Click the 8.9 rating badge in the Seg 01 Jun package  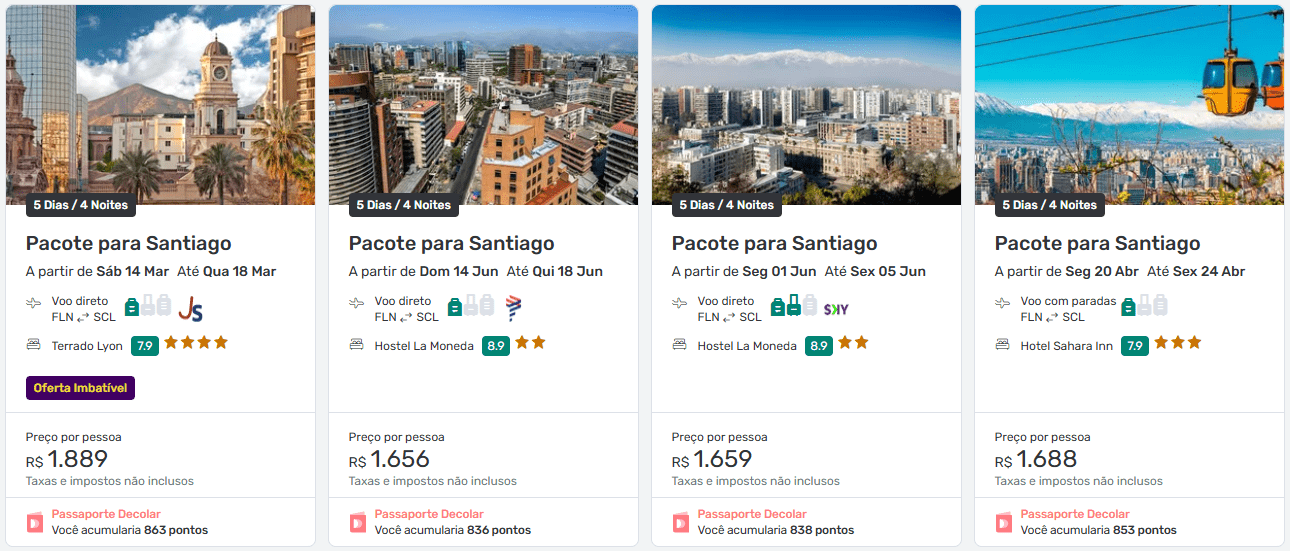pos(819,346)
